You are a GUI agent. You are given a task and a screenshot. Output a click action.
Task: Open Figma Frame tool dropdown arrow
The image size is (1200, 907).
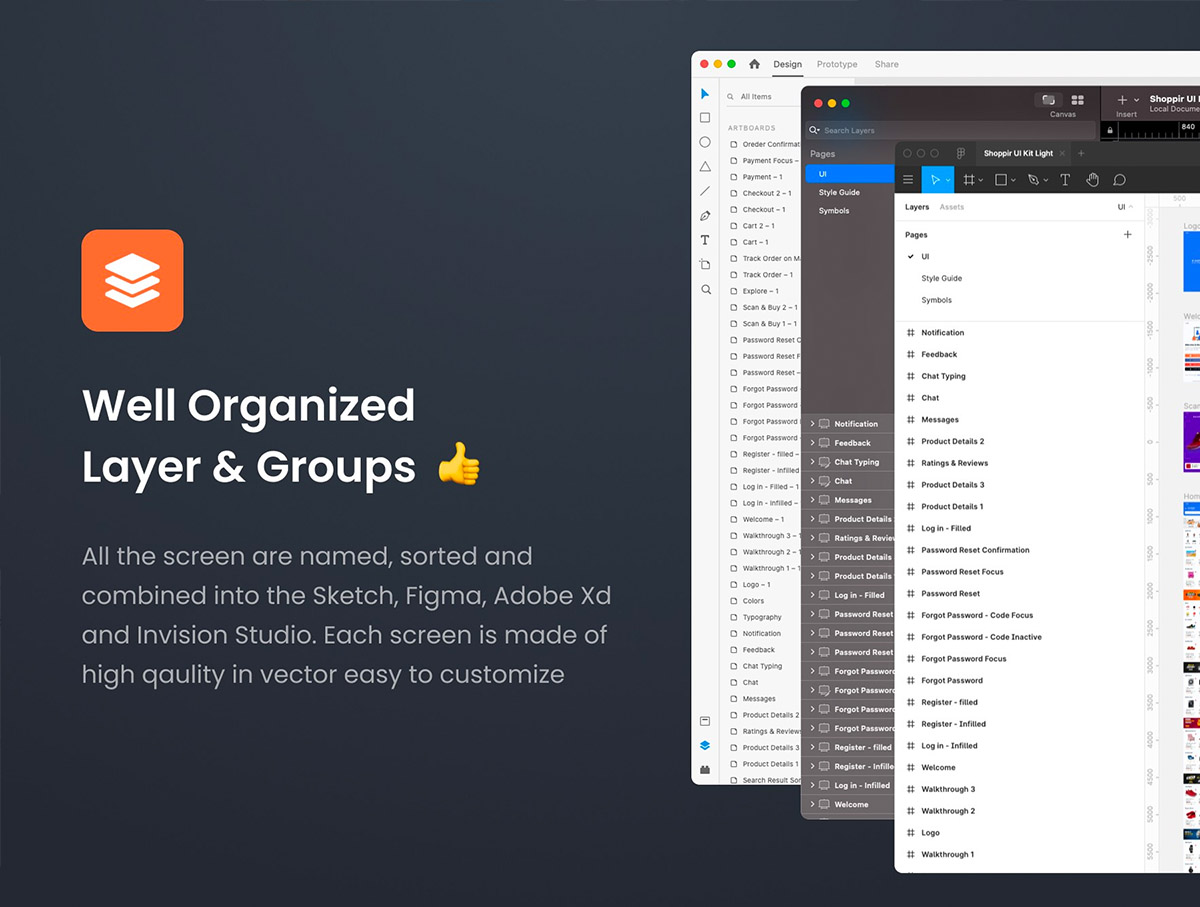(981, 181)
